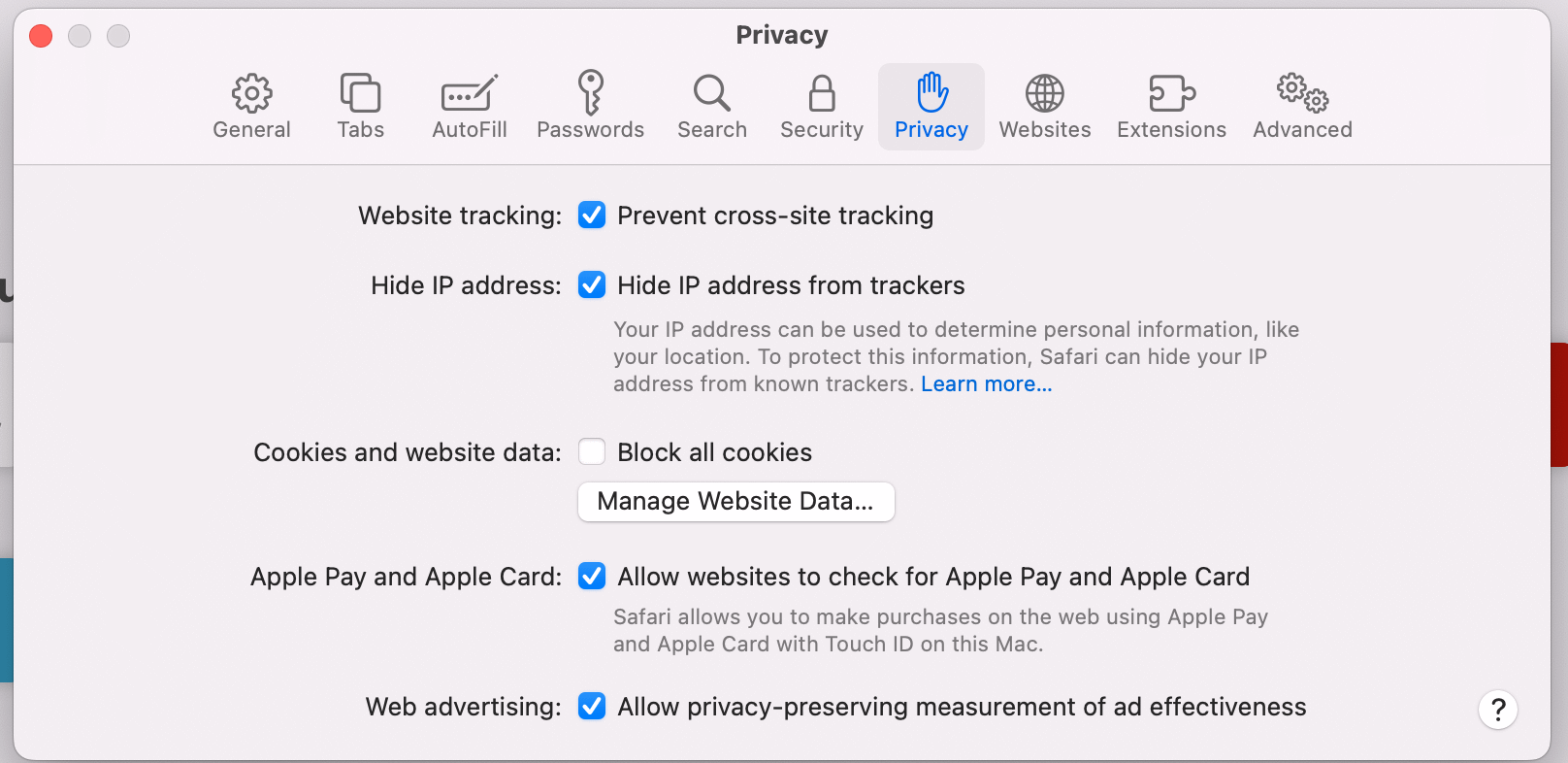Click the Privacy hand icon
The width and height of the screenshot is (1568, 763).
[x=931, y=94]
